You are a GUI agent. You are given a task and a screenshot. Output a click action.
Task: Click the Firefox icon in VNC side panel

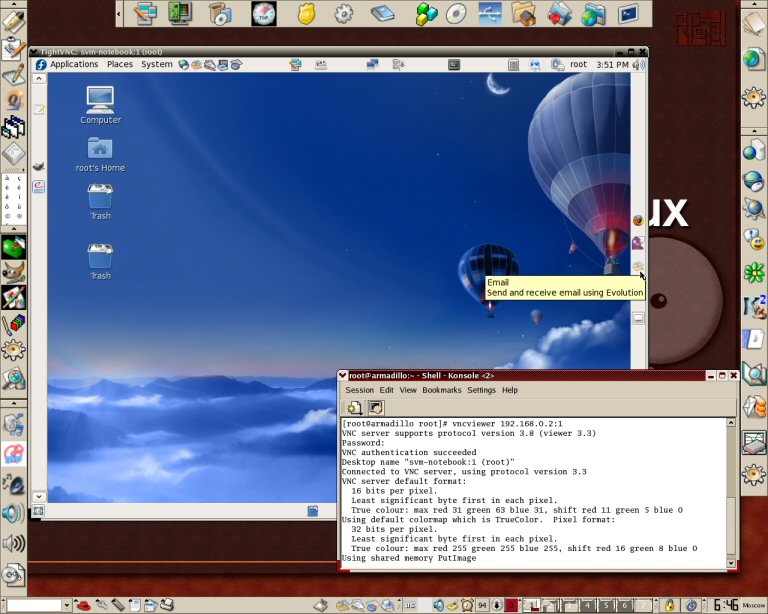click(x=638, y=220)
